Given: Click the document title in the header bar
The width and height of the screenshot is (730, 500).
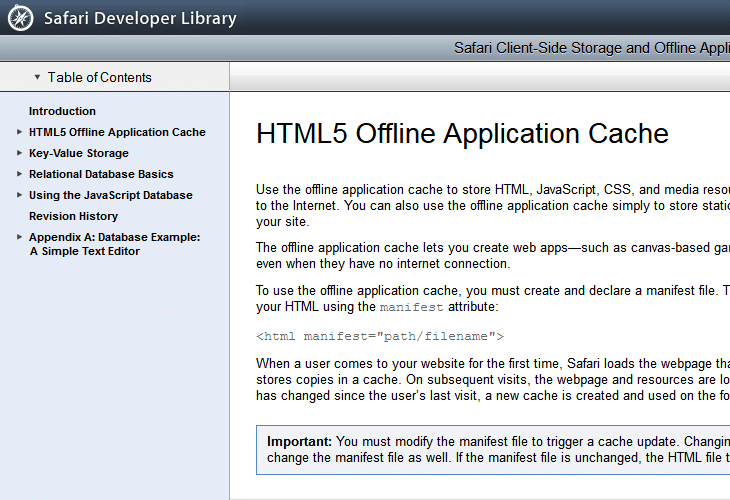Looking at the screenshot, I should (591, 48).
